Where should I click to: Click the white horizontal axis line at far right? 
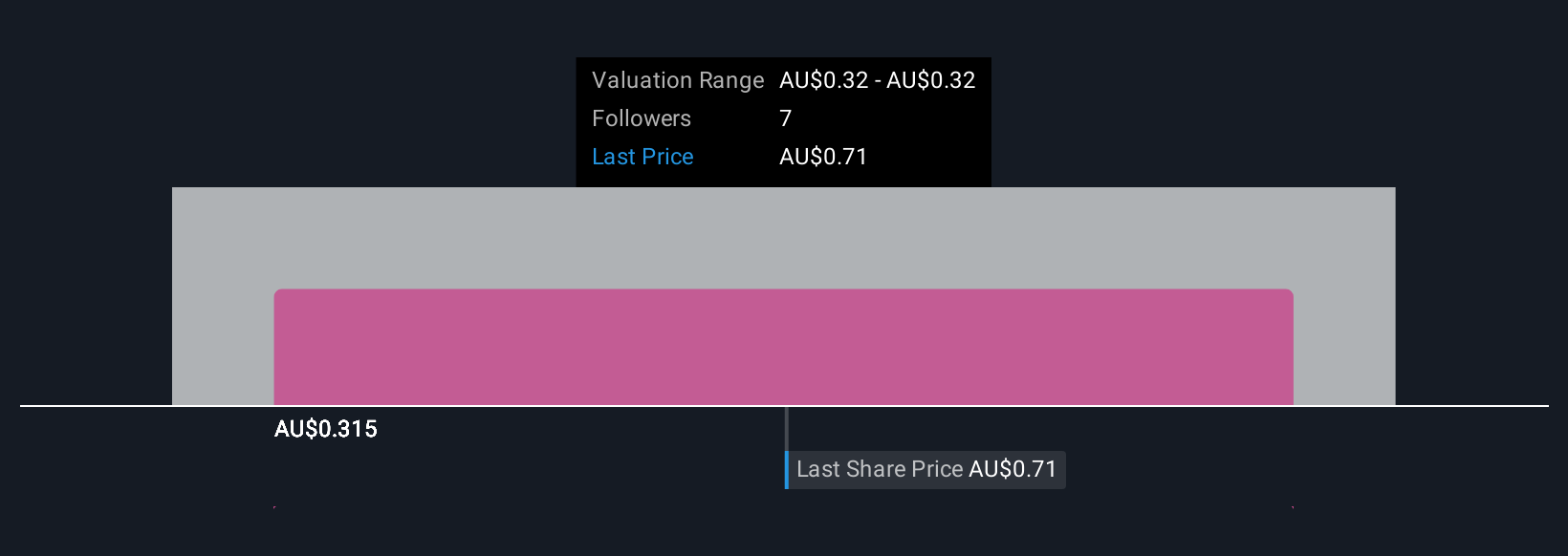1472,406
